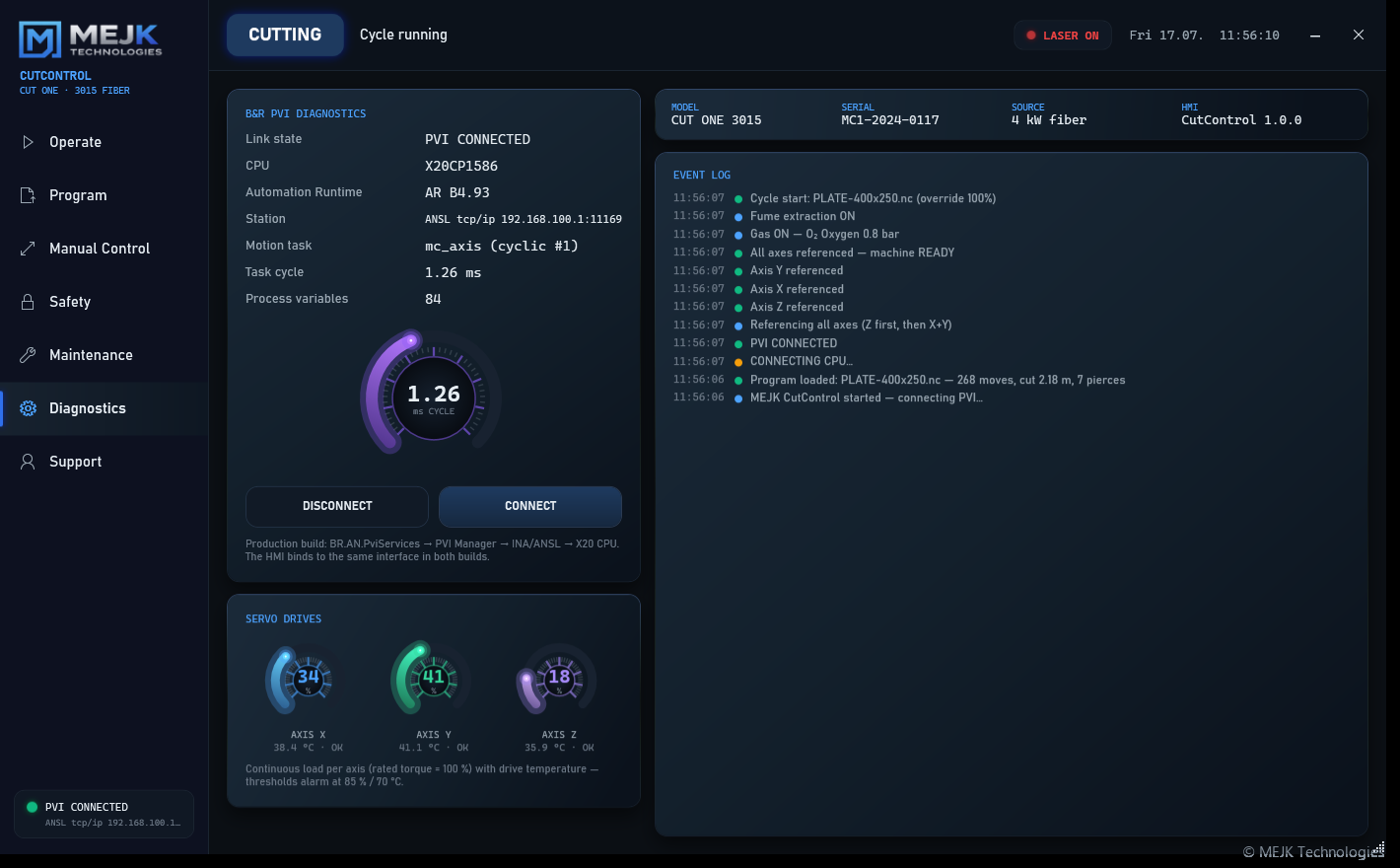This screenshot has width=1400, height=868.
Task: Click the Station address ANSL tcp/ip value
Action: [x=524, y=219]
